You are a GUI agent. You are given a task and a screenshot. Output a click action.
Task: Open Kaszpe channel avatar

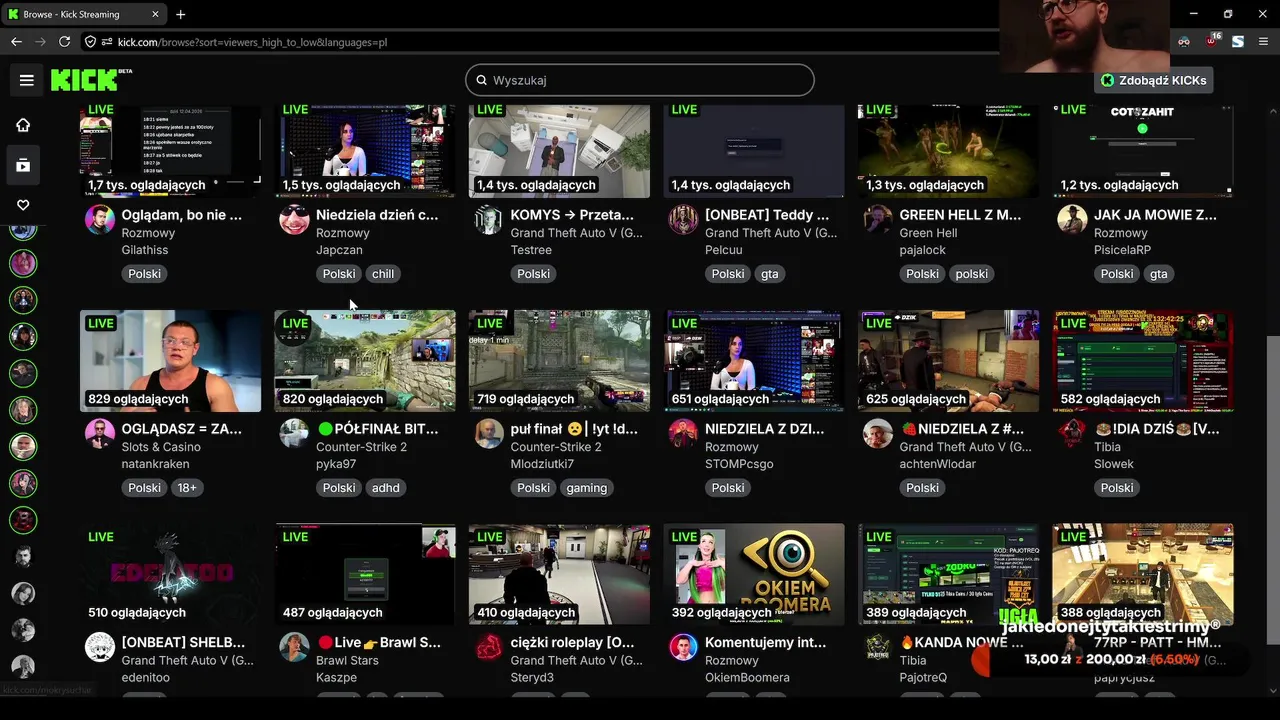point(294,647)
